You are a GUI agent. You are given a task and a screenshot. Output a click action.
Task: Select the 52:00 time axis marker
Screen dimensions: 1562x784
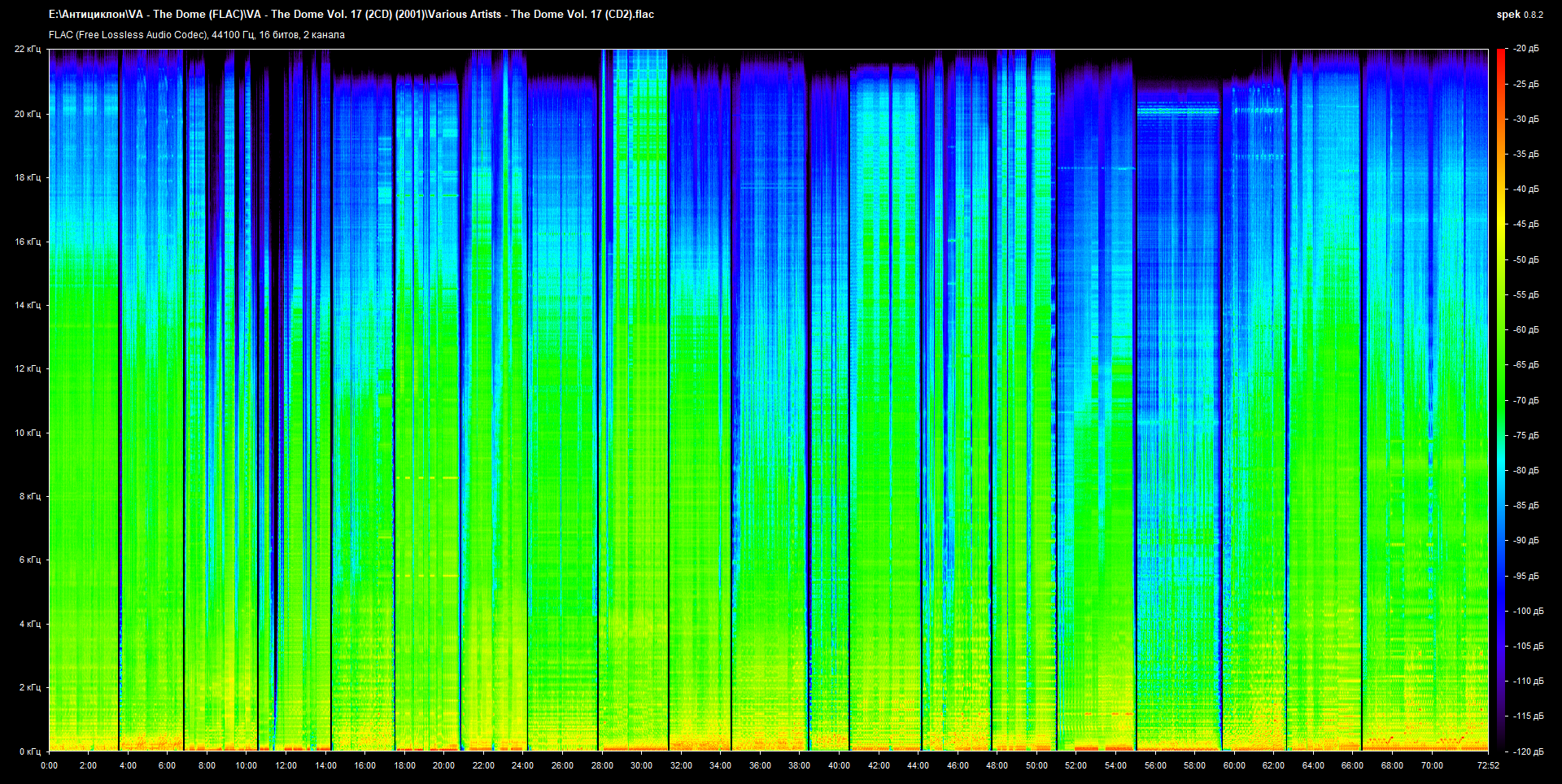pyautogui.click(x=1076, y=765)
